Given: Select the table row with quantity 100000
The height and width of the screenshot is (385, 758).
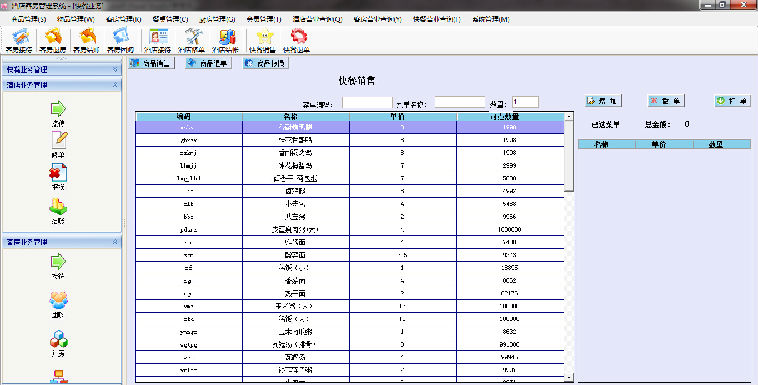Looking at the screenshot, I should click(350, 229).
